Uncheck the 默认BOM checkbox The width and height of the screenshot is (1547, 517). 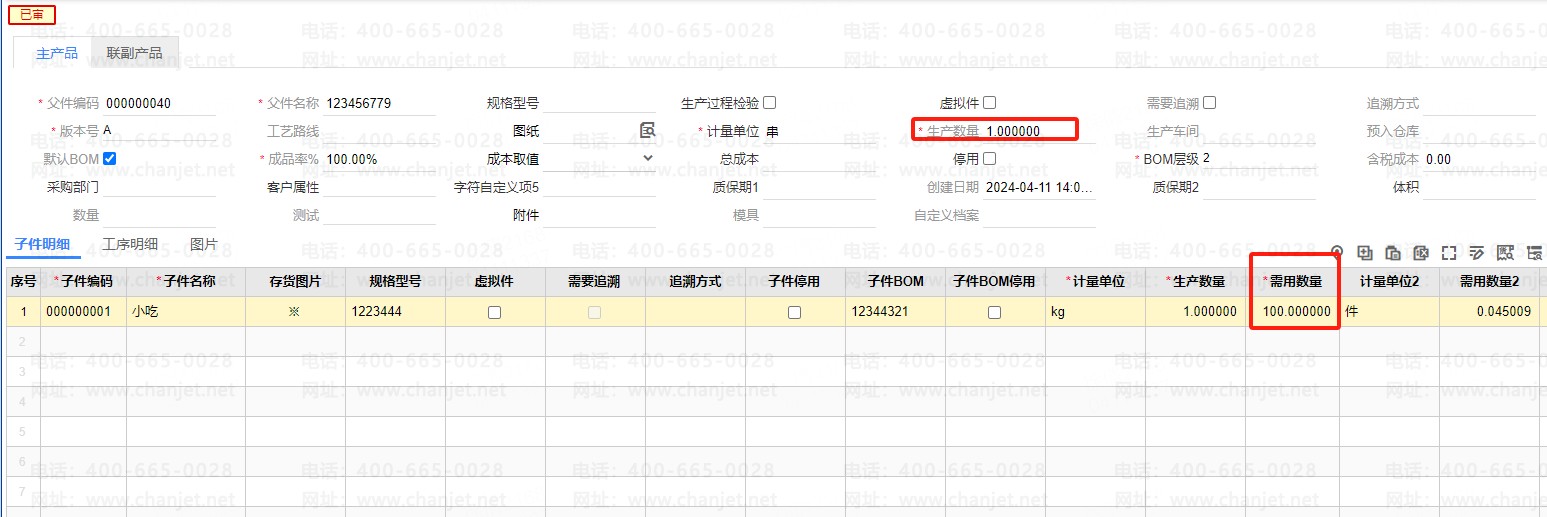click(x=110, y=159)
